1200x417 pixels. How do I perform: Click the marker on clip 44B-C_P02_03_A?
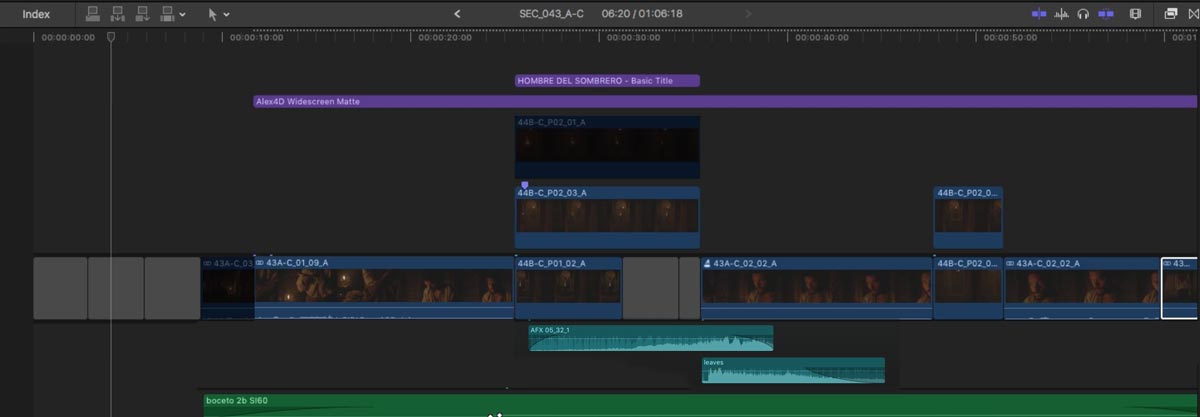pos(524,185)
